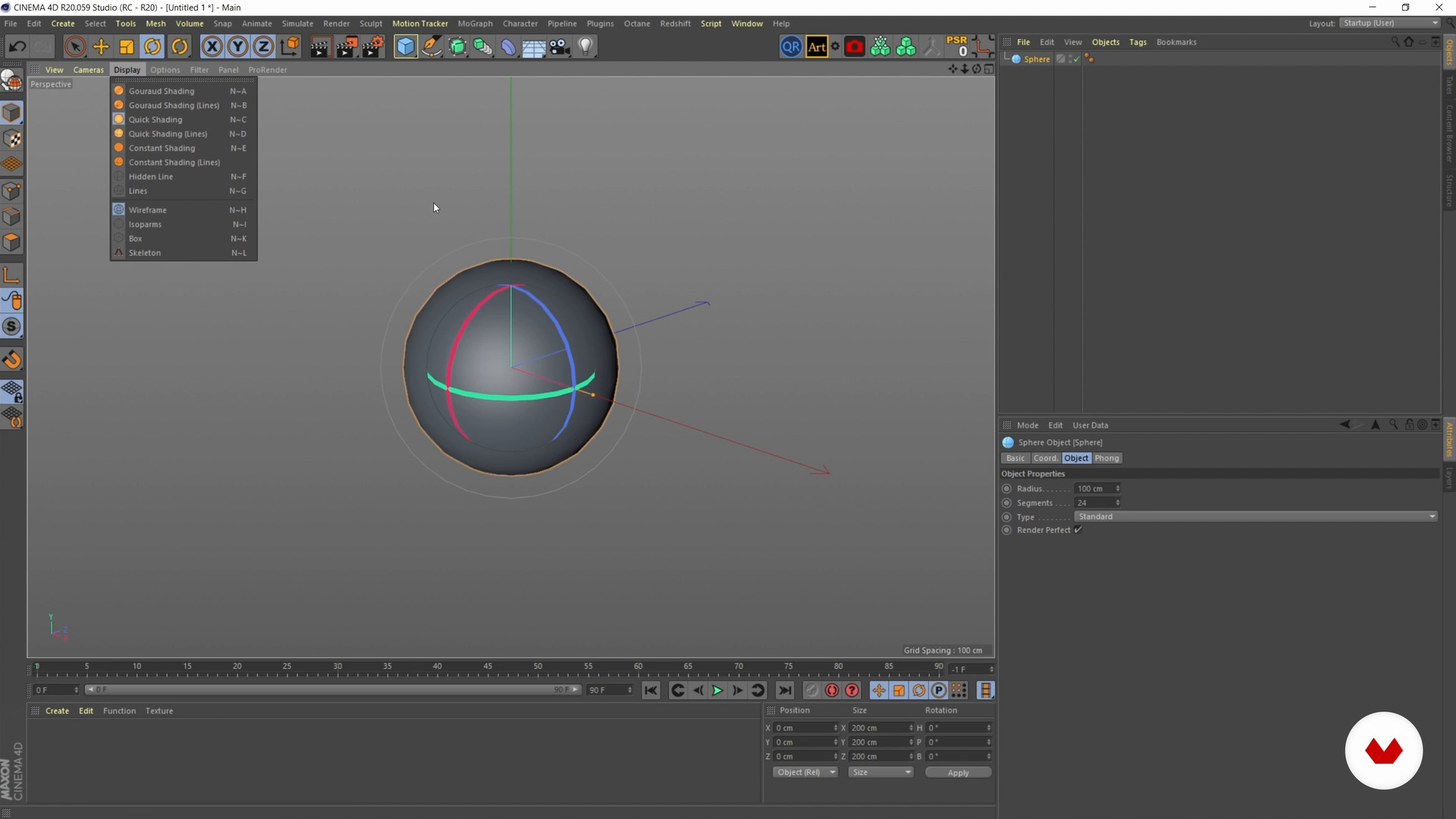The height and width of the screenshot is (819, 1456).
Task: Open Object (Rel) coordinate dropdown
Action: (805, 772)
